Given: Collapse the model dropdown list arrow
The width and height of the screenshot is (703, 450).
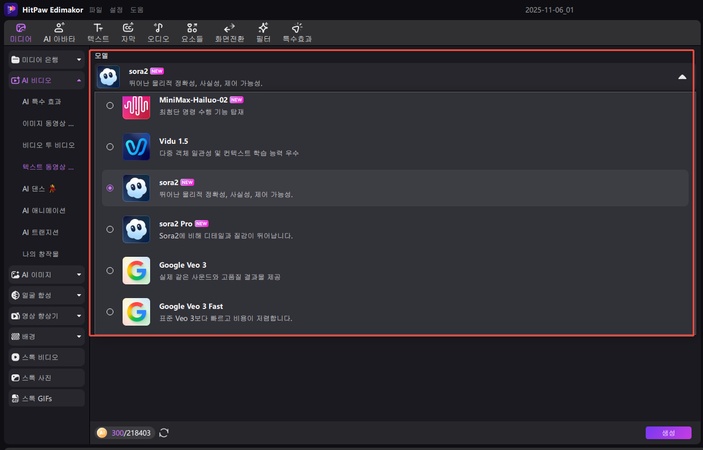Looking at the screenshot, I should pyautogui.click(x=682, y=76).
